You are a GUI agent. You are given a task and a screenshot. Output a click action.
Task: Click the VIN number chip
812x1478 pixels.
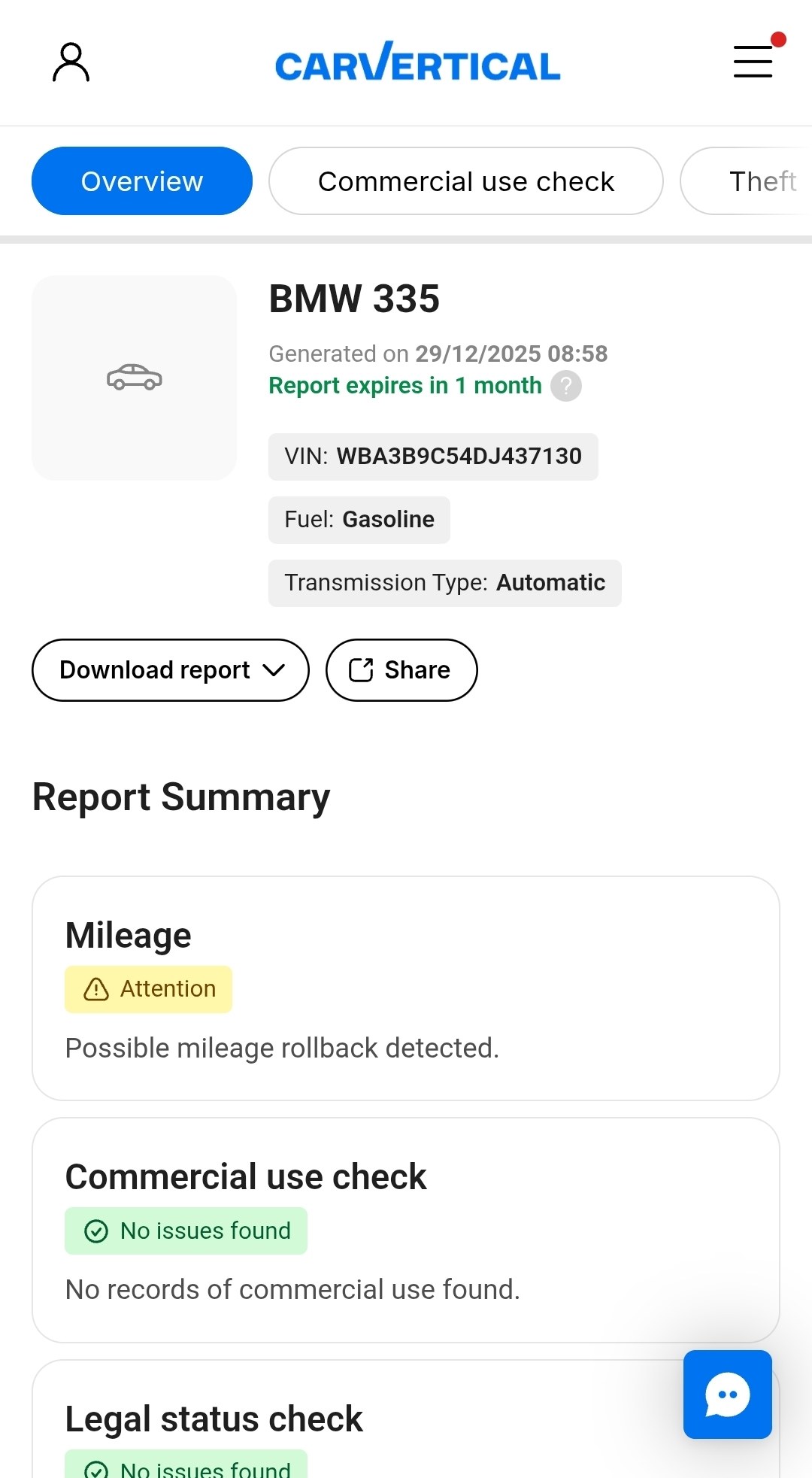(433, 457)
